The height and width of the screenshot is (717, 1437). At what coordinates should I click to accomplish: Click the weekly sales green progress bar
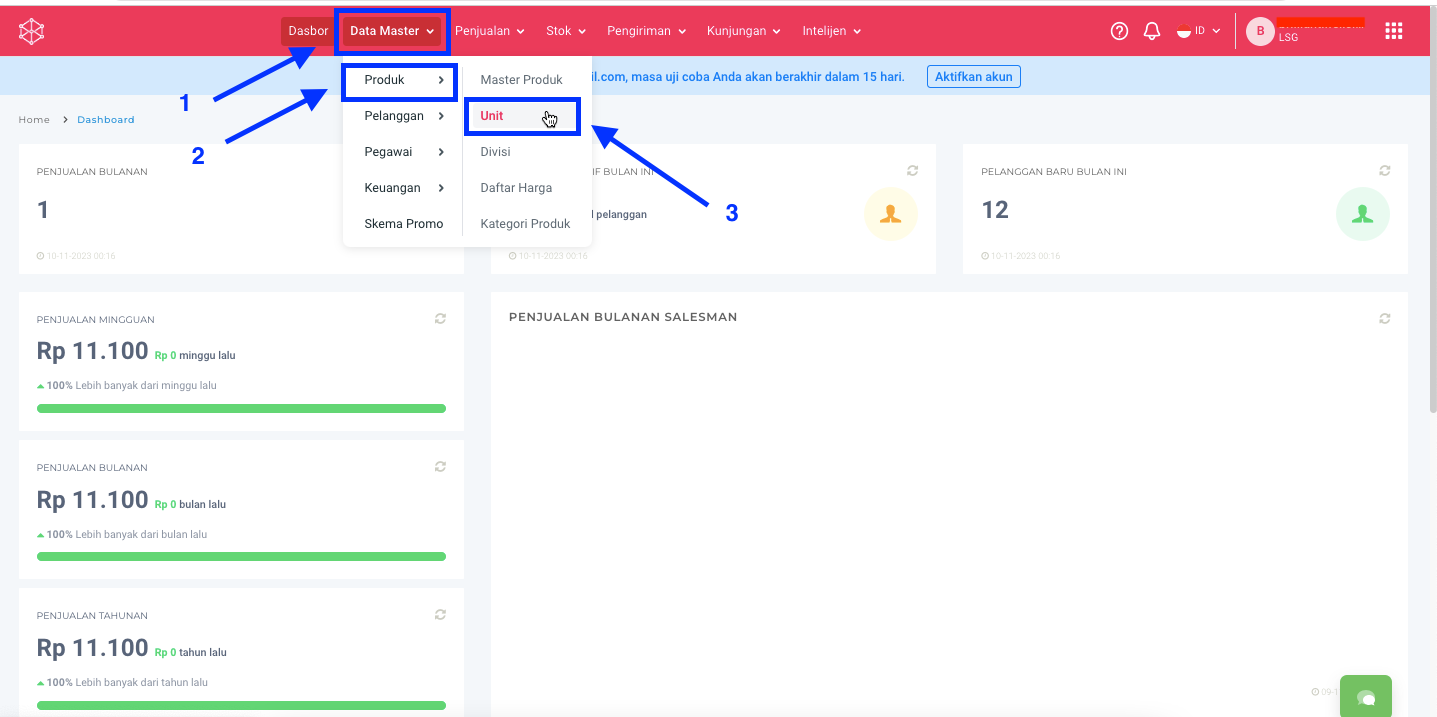(x=241, y=408)
